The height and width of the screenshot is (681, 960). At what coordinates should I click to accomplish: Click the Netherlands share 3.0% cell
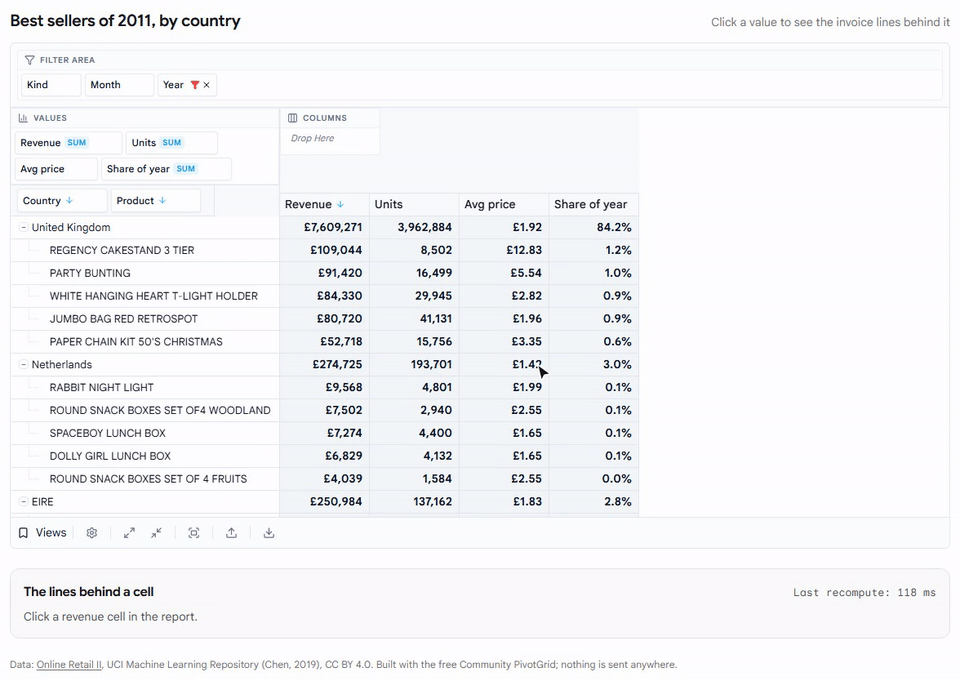click(x=594, y=364)
